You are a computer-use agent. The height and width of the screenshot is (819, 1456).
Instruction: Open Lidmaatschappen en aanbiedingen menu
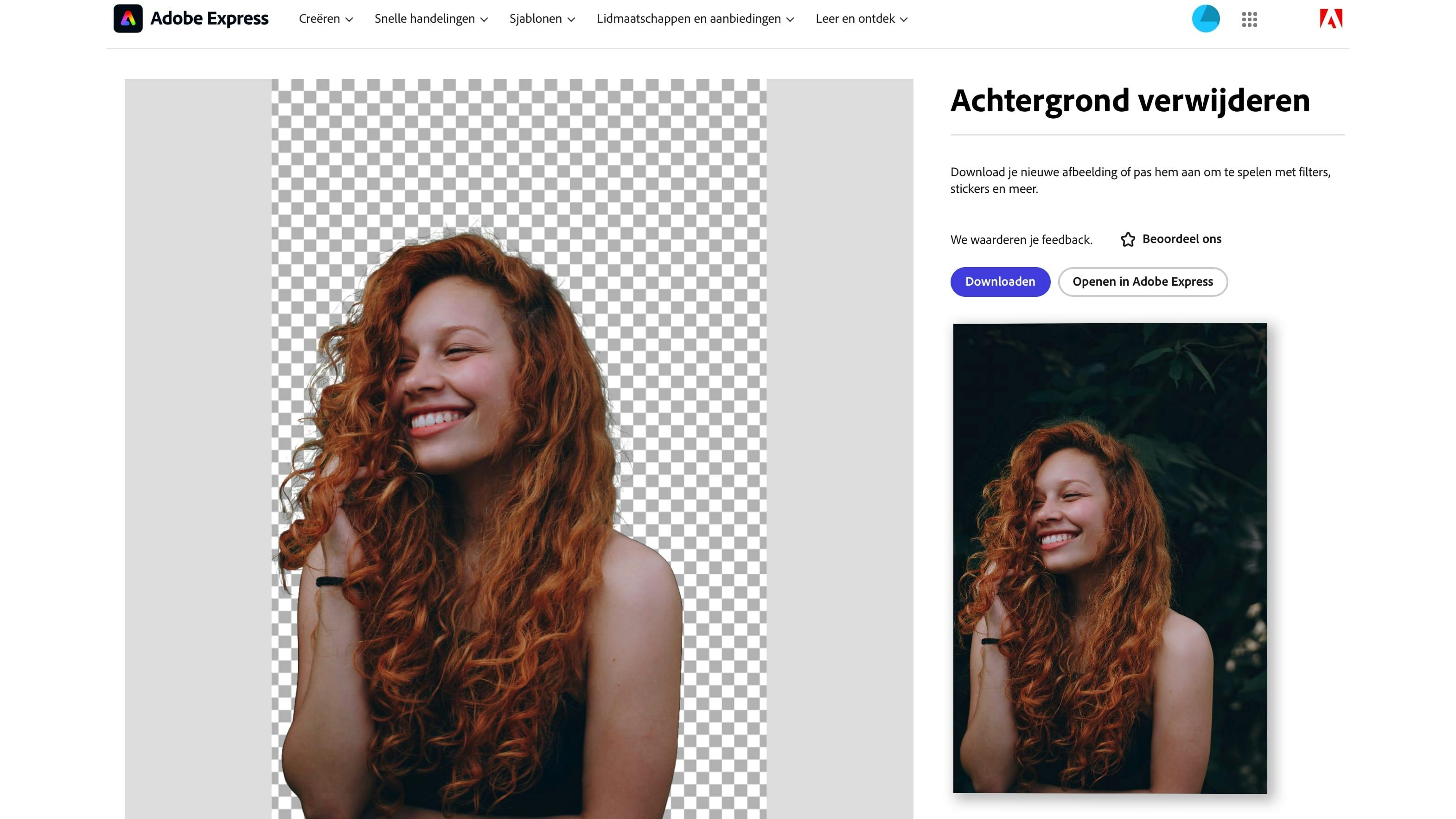[x=689, y=19]
